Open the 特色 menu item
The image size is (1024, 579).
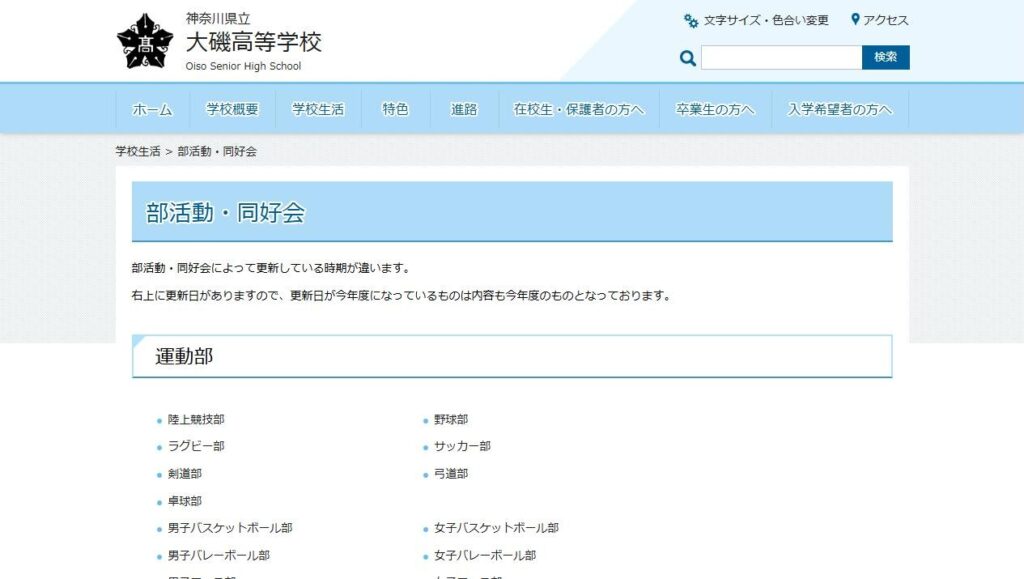395,110
